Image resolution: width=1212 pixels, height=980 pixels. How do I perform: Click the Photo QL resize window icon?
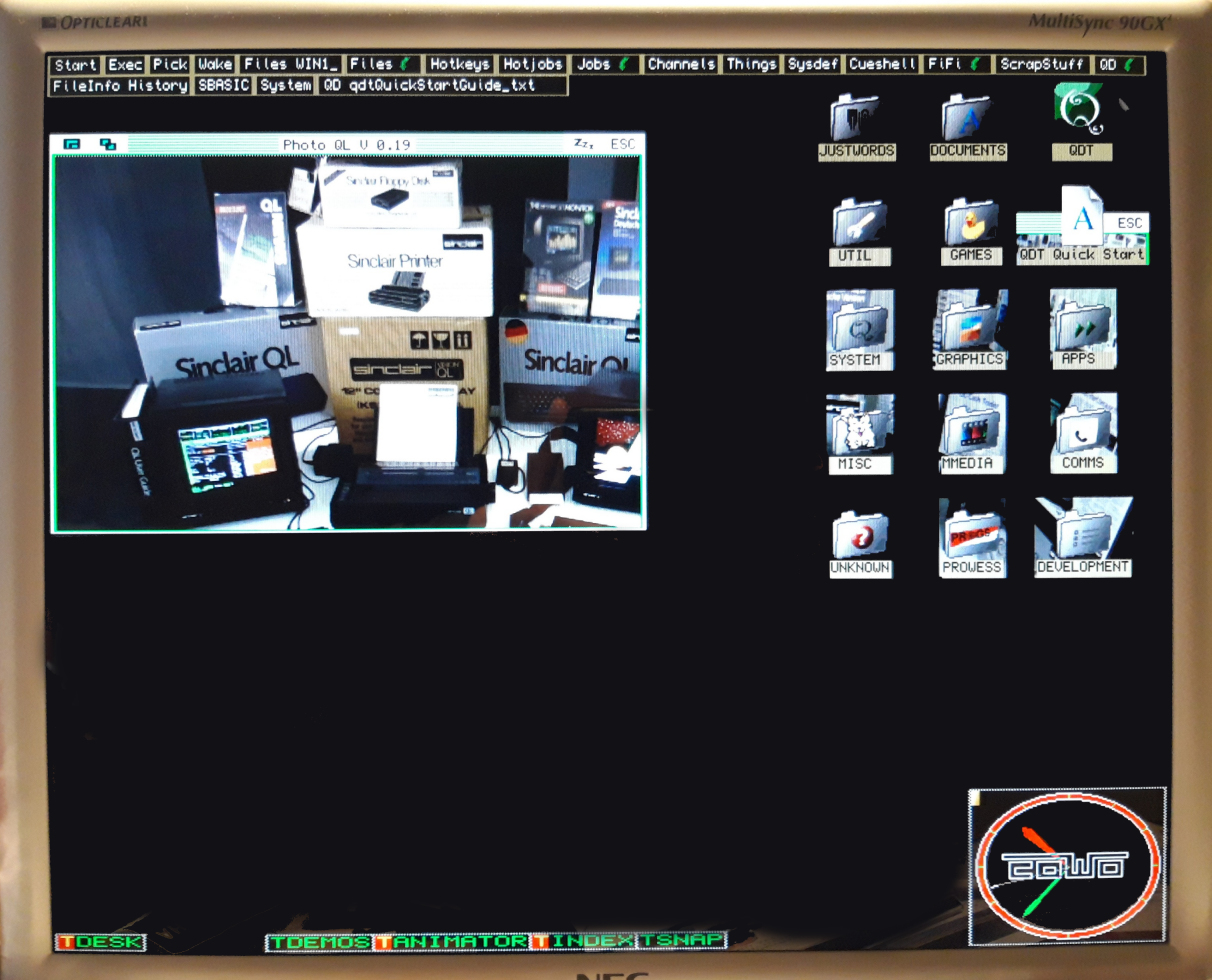107,144
